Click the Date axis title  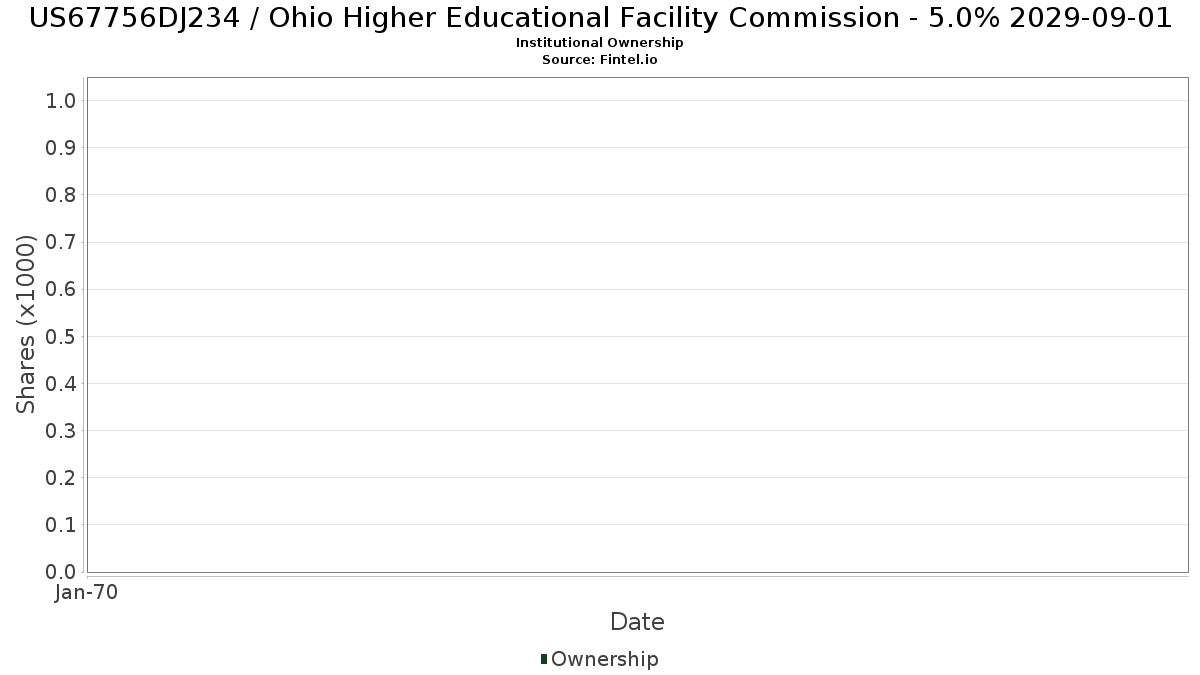[x=637, y=622]
